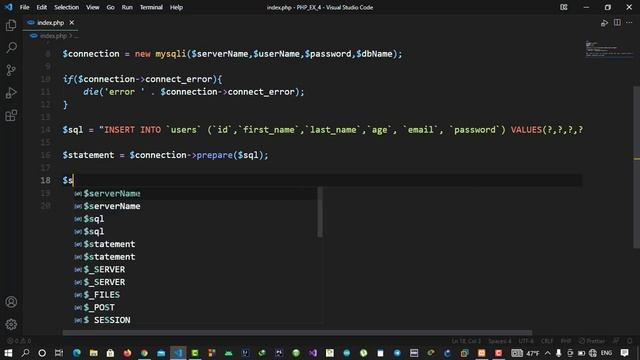
Task: Select the PHP language mode indicator
Action: [566, 341]
